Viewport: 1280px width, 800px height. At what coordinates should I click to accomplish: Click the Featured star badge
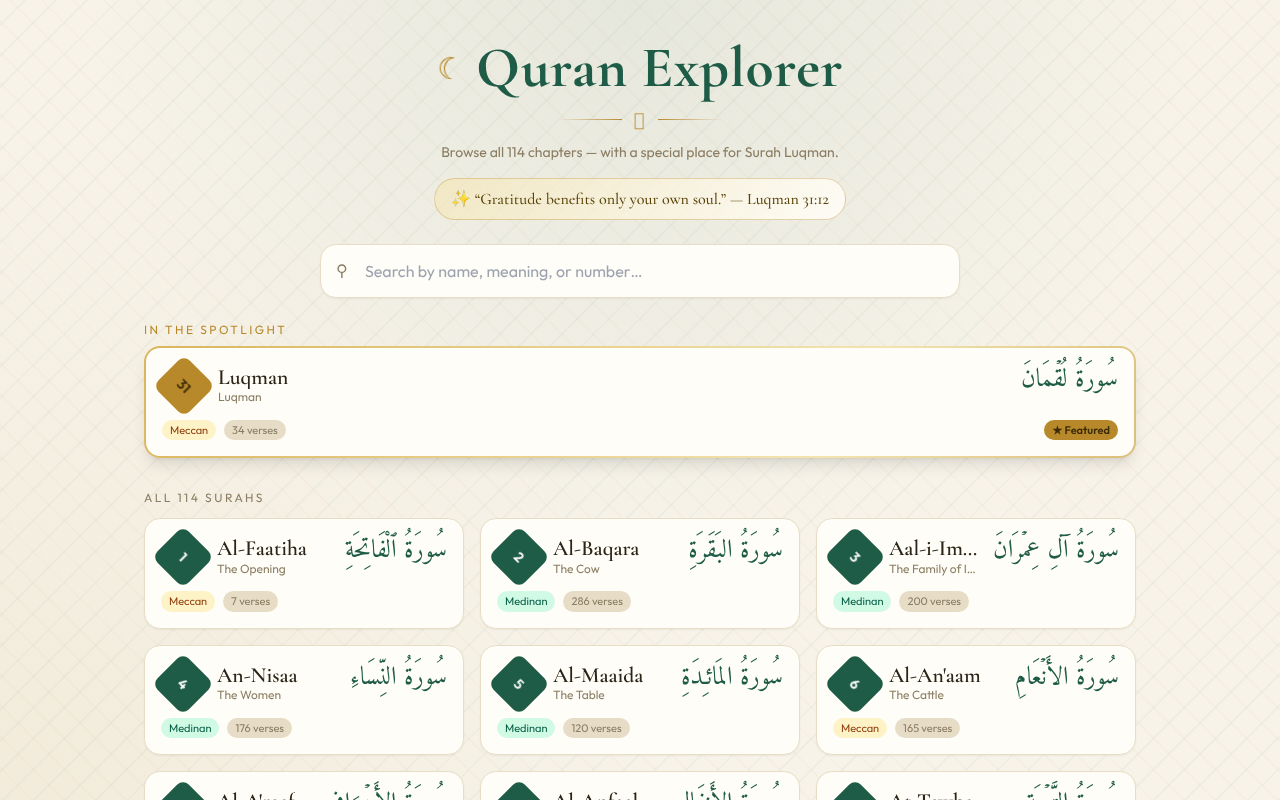point(1081,430)
